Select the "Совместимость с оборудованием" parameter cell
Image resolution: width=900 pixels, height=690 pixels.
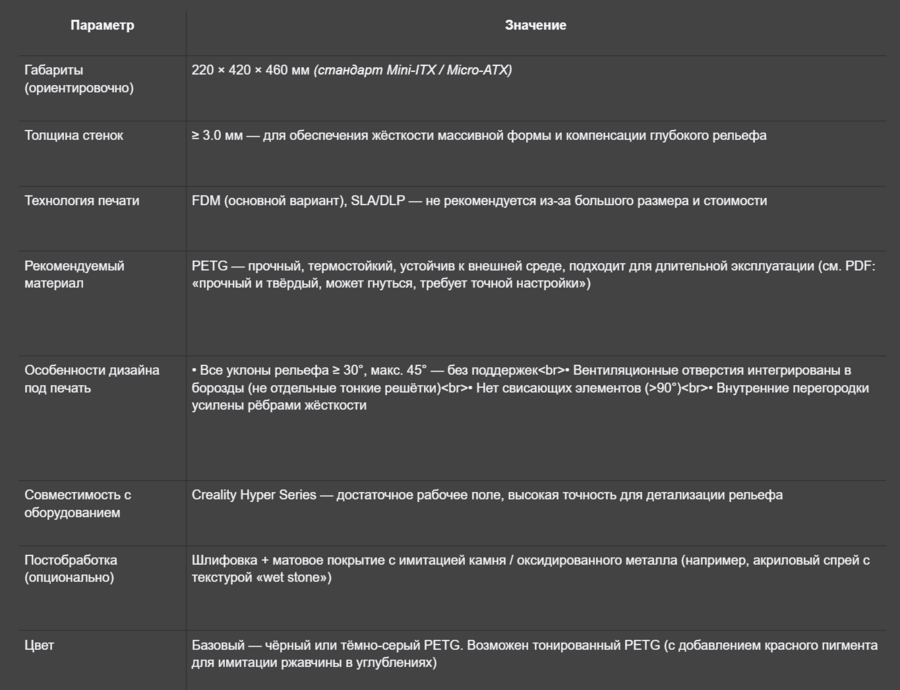pyautogui.click(x=78, y=503)
